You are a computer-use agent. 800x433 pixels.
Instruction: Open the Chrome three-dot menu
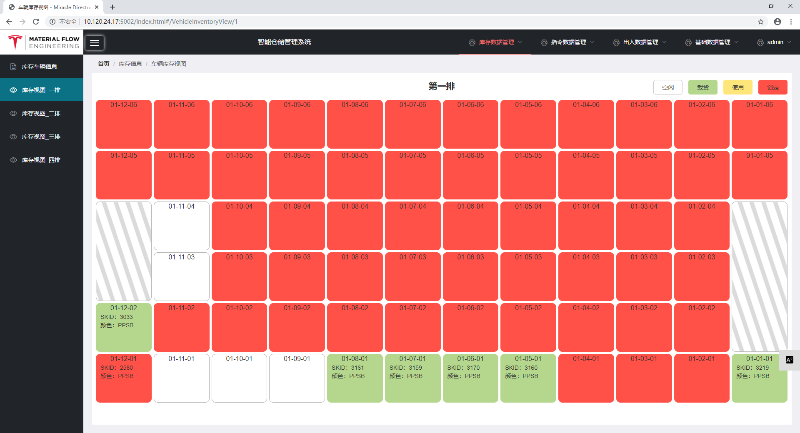791,21
